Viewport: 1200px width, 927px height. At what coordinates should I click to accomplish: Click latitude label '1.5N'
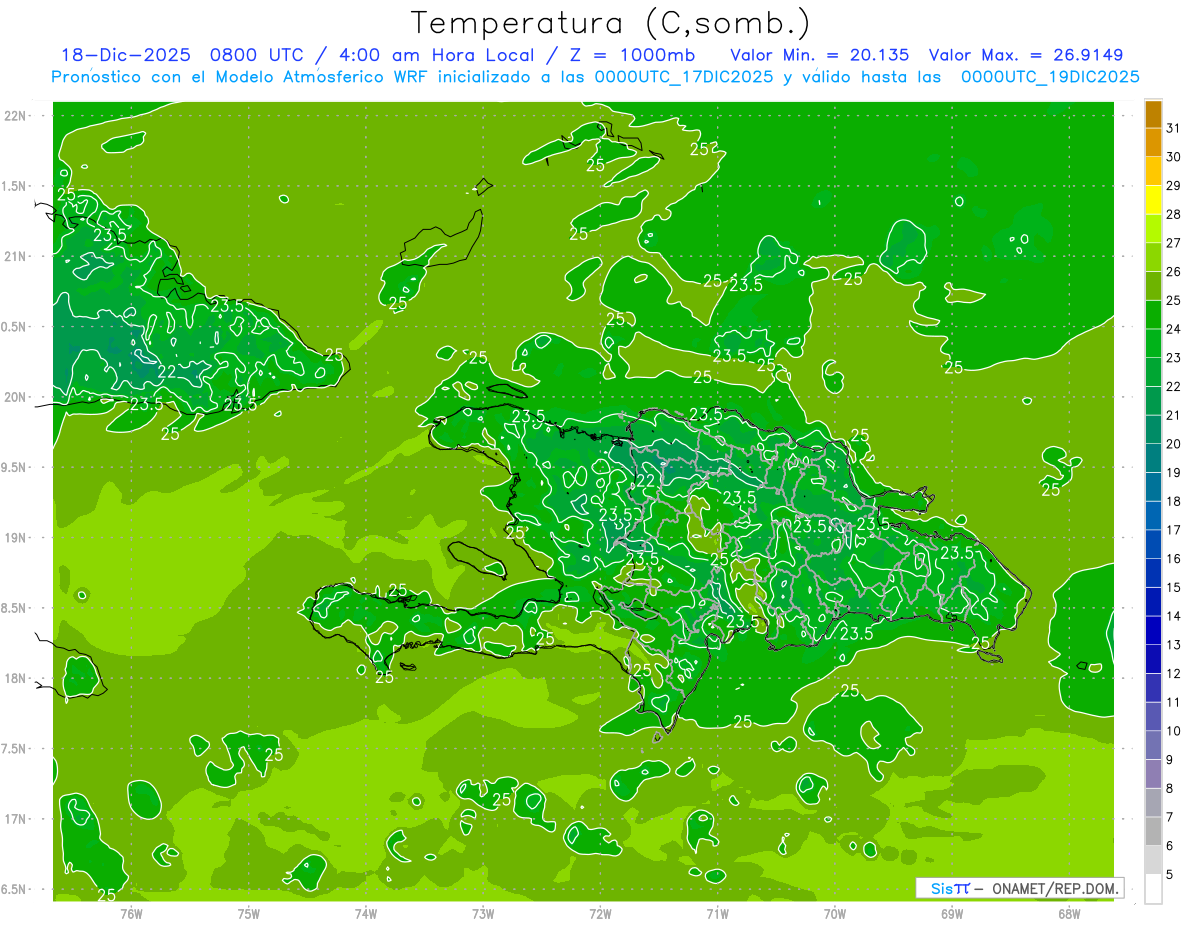tap(16, 186)
